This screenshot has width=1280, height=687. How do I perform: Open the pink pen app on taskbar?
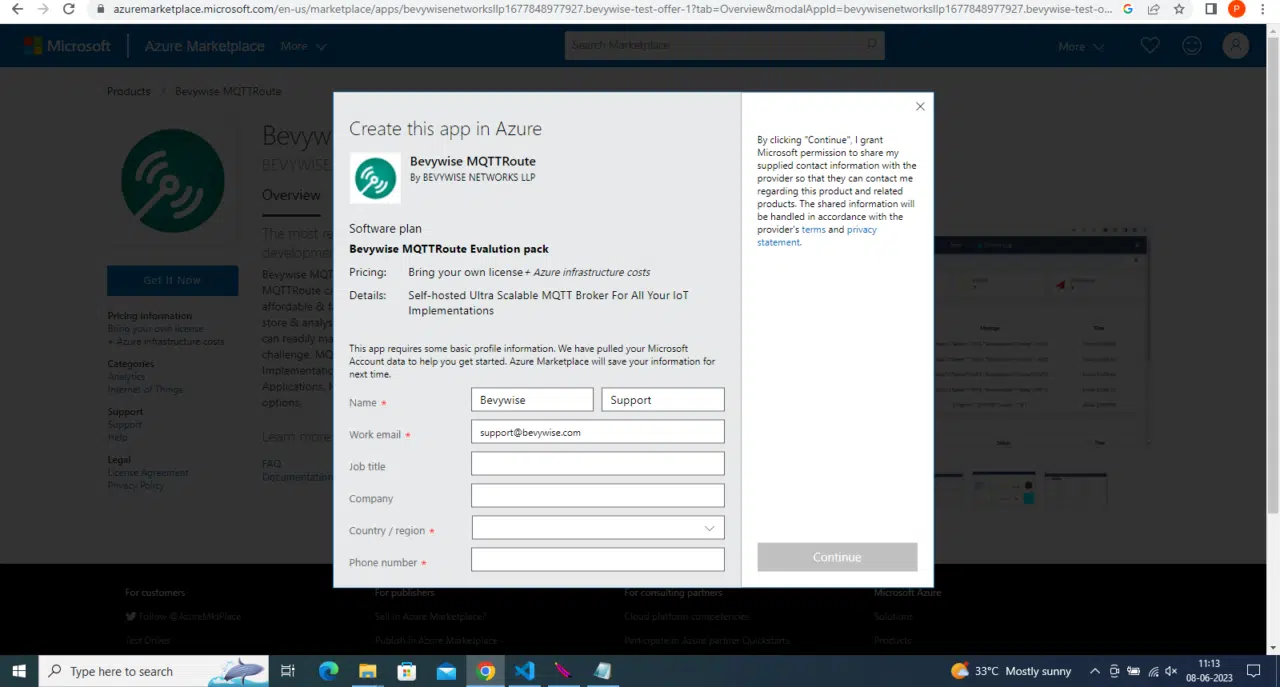tap(563, 671)
